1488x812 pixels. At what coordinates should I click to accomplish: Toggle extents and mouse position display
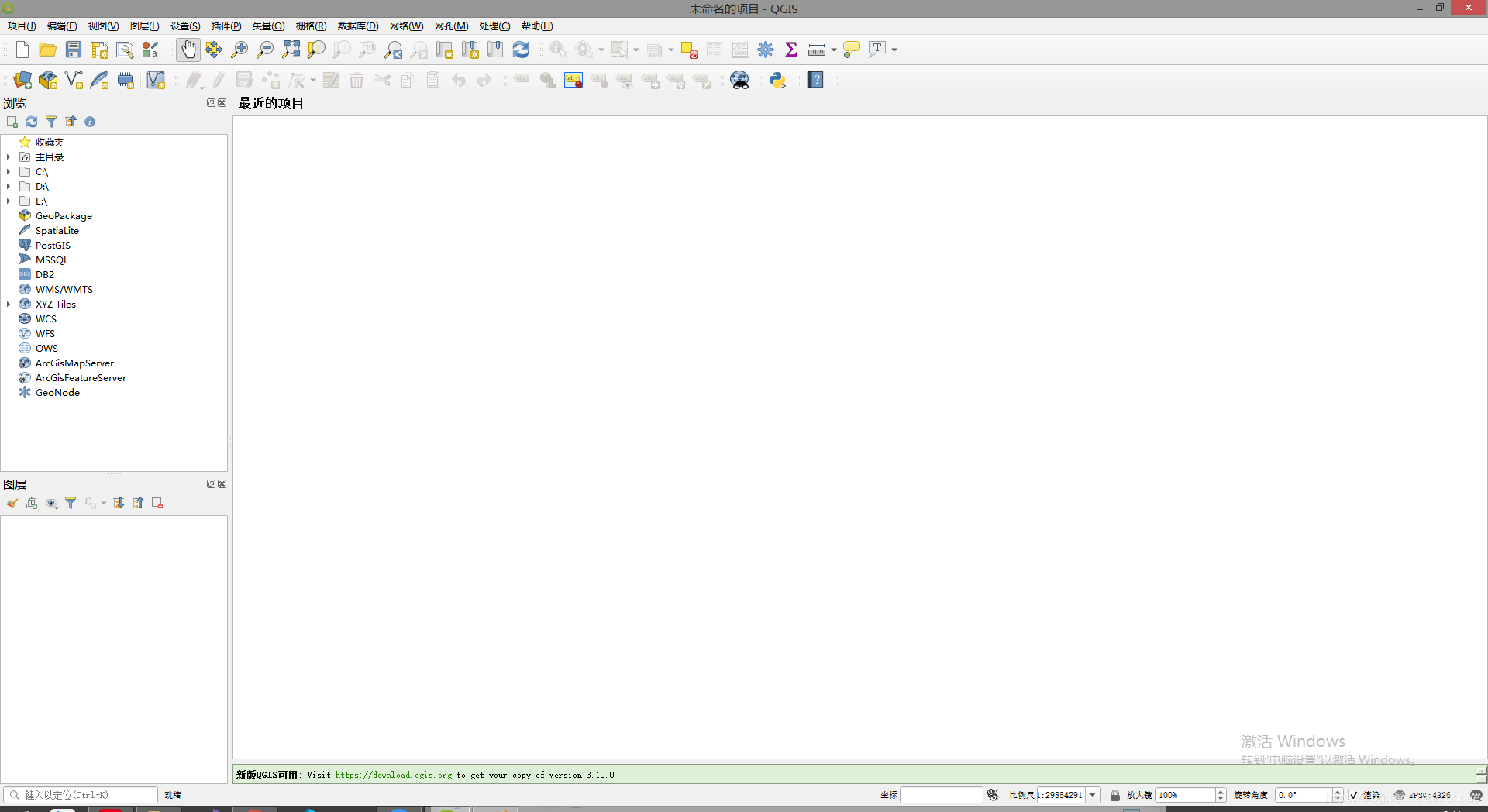pyautogui.click(x=993, y=795)
